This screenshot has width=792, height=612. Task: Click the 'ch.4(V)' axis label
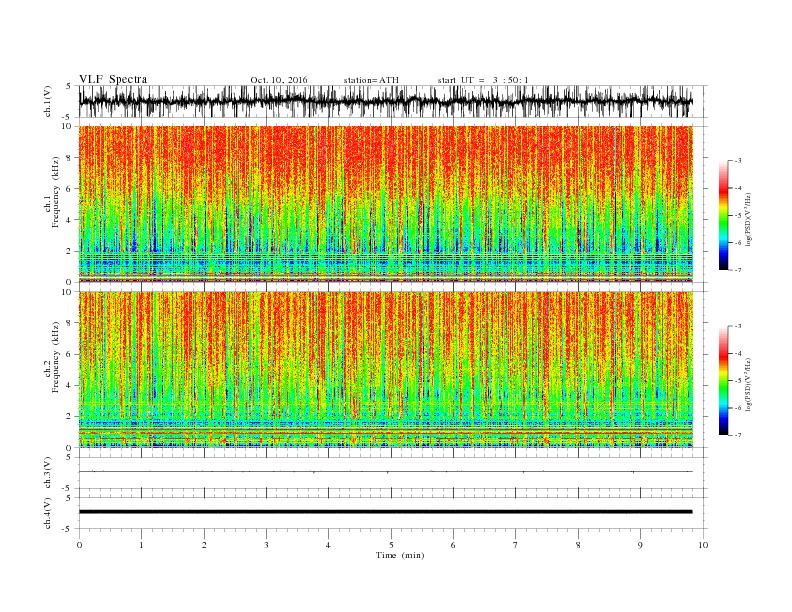(48, 513)
